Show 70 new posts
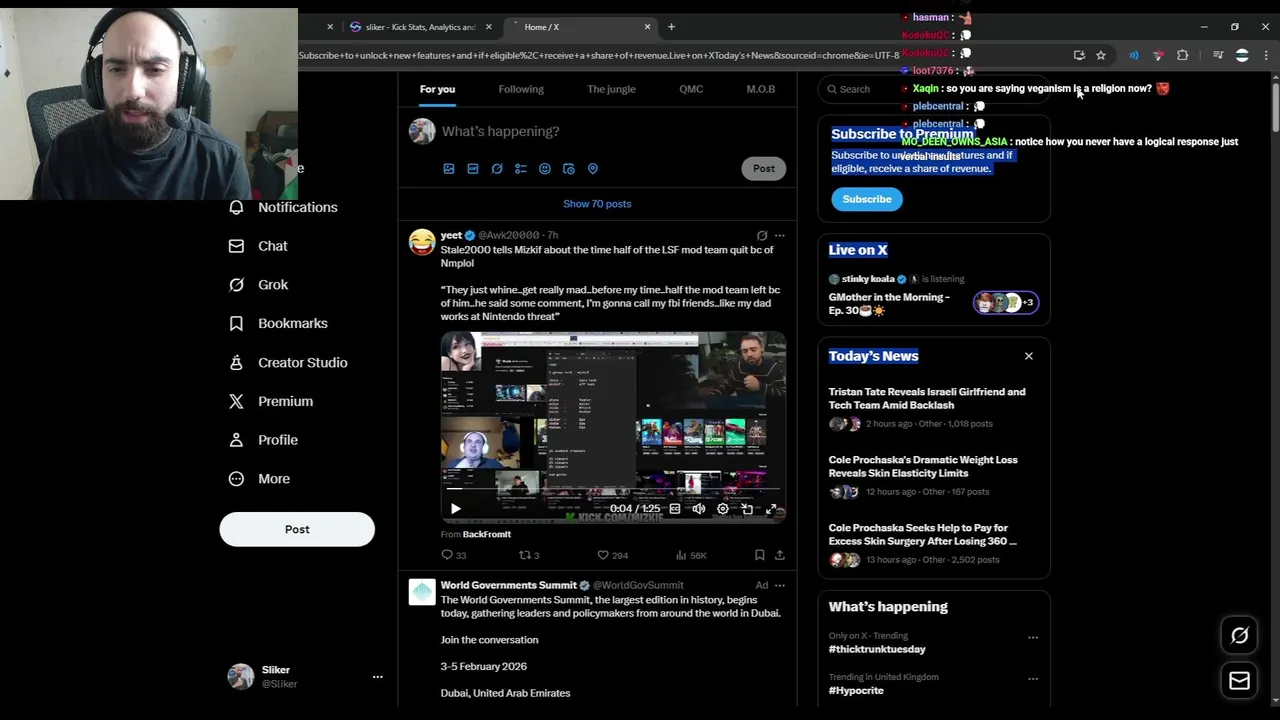 coord(597,204)
